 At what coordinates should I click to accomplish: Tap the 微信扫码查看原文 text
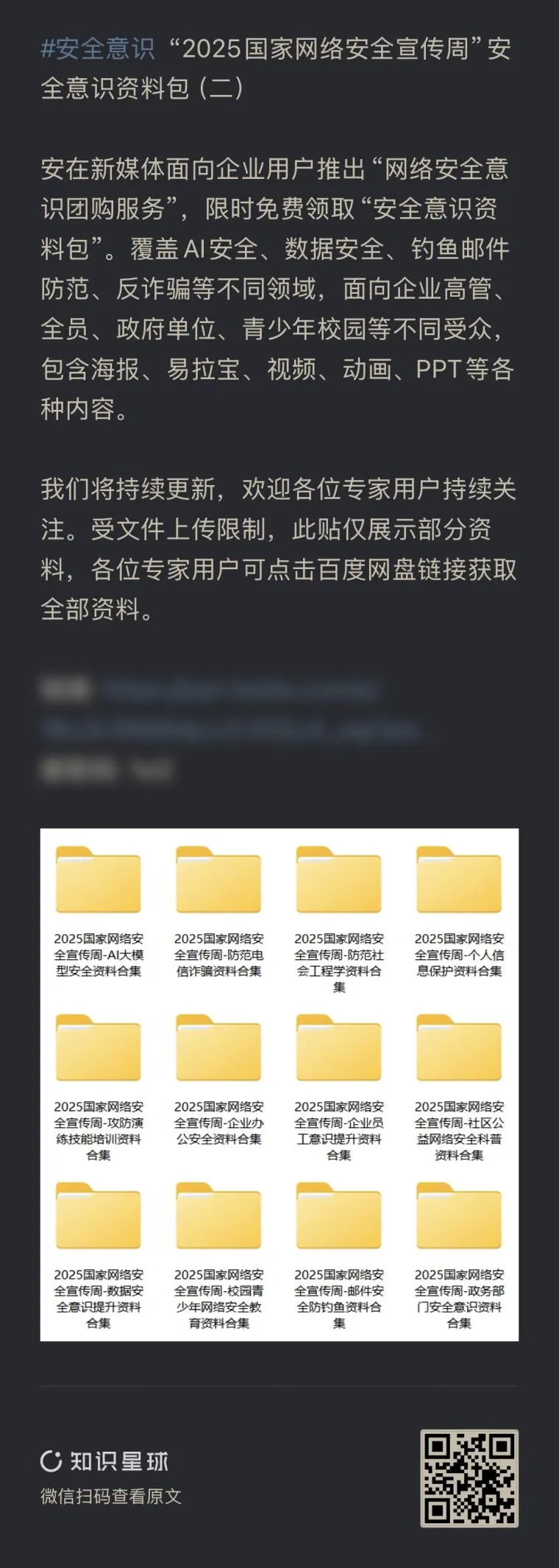pos(111,1497)
